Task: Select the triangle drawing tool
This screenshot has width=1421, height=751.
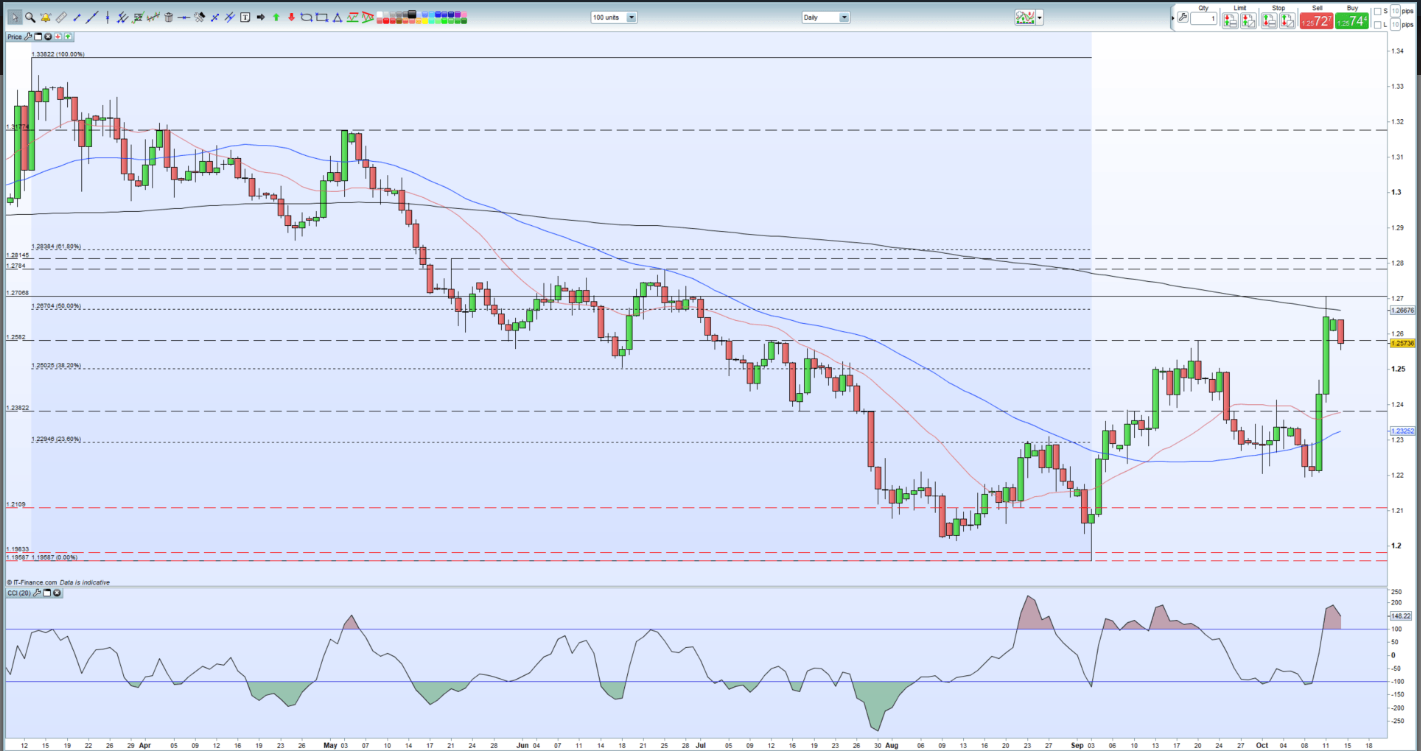Action: [337, 17]
